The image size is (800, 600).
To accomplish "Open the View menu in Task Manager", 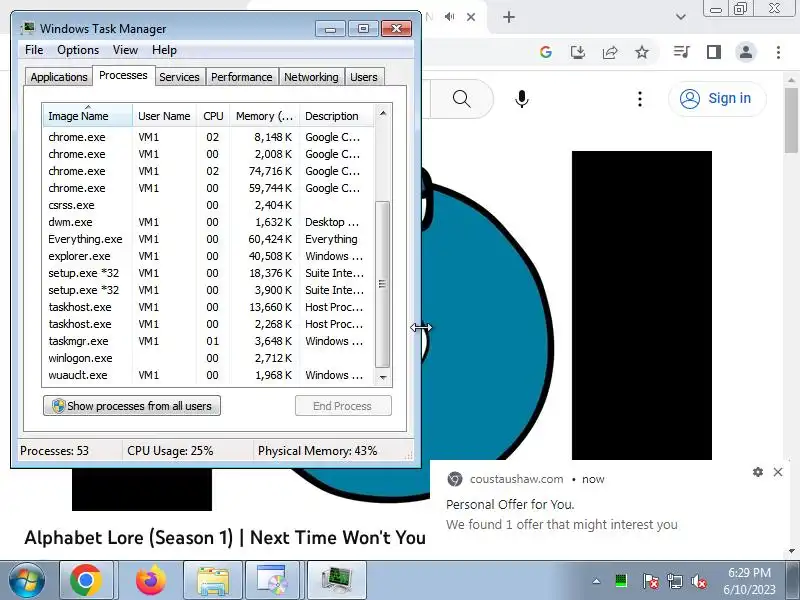I will (125, 50).
